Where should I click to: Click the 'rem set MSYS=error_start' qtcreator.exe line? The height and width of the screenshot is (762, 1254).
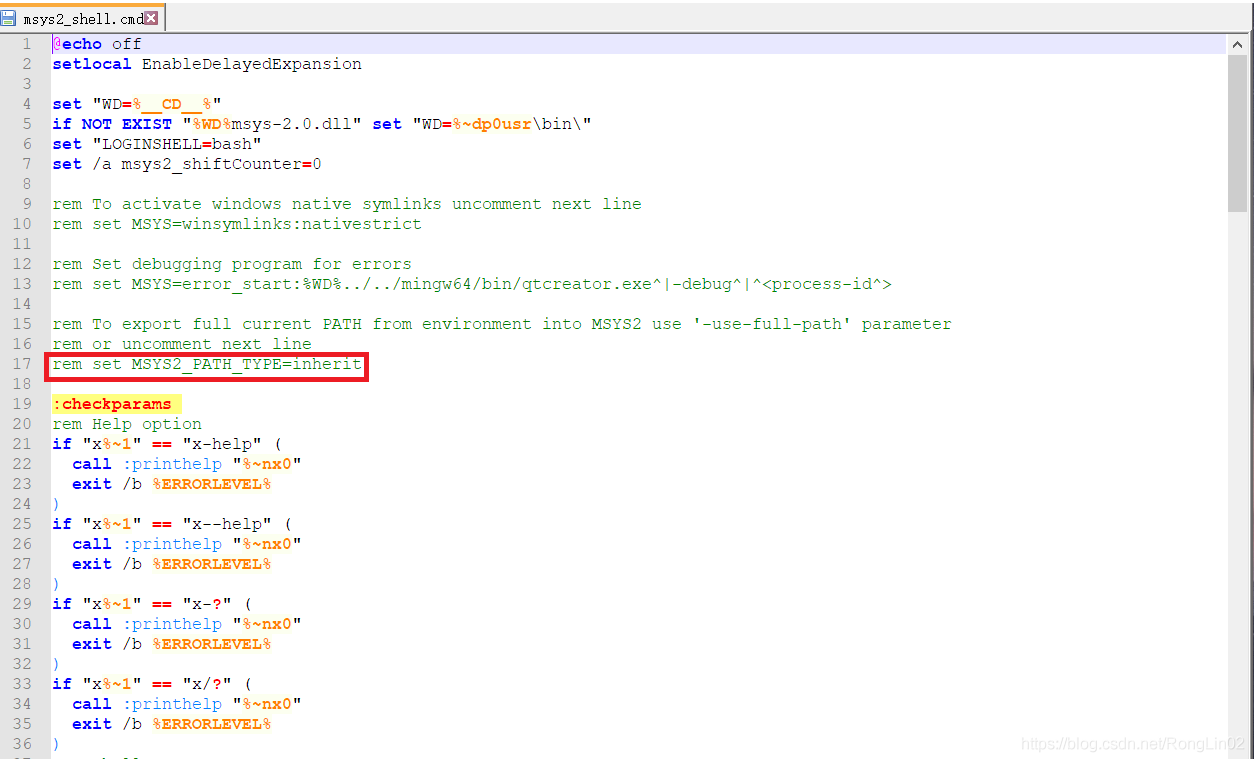tap(472, 284)
